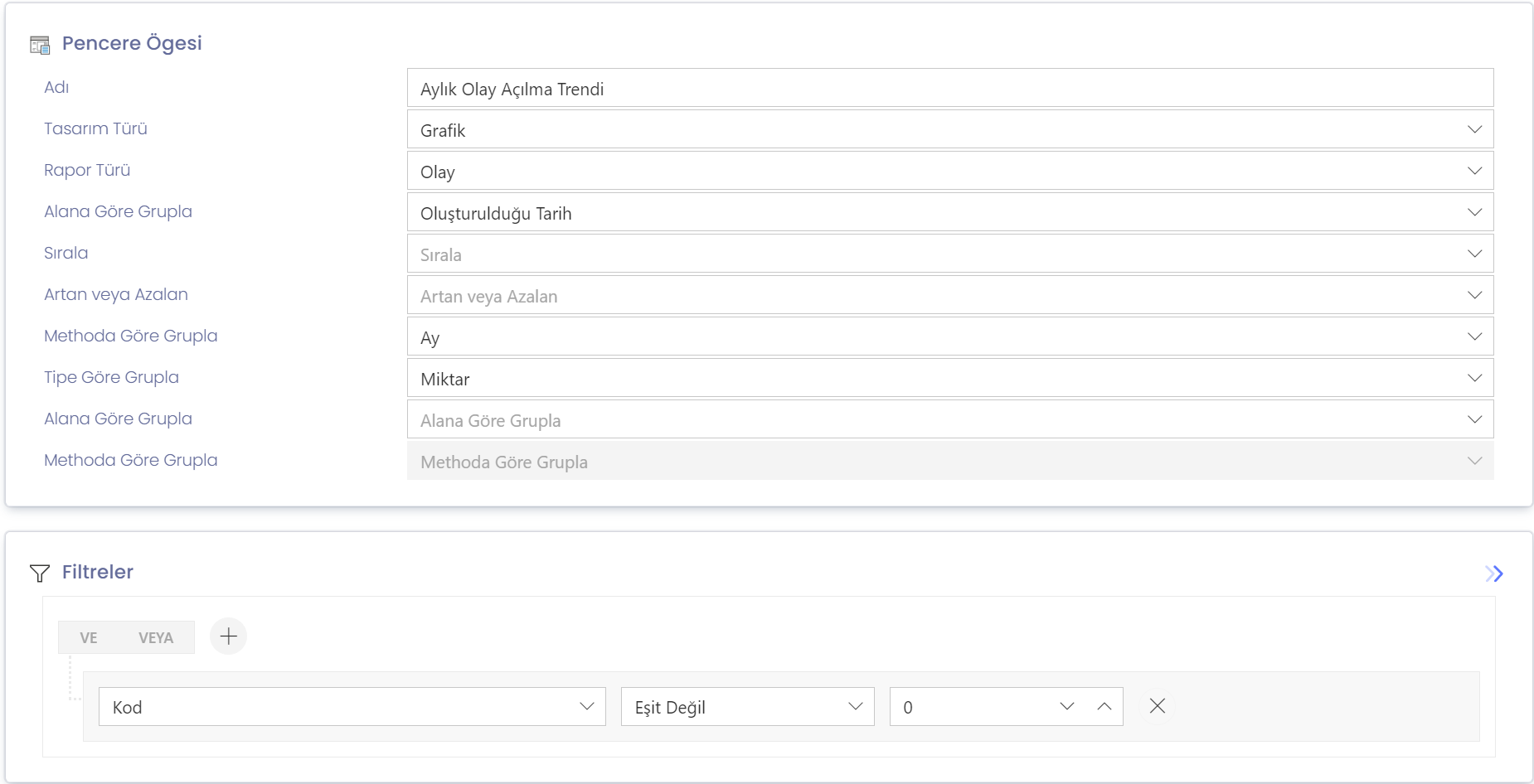Image resolution: width=1534 pixels, height=784 pixels.
Task: Open the Tasarım Türü Grafik dropdown
Action: coord(950,129)
